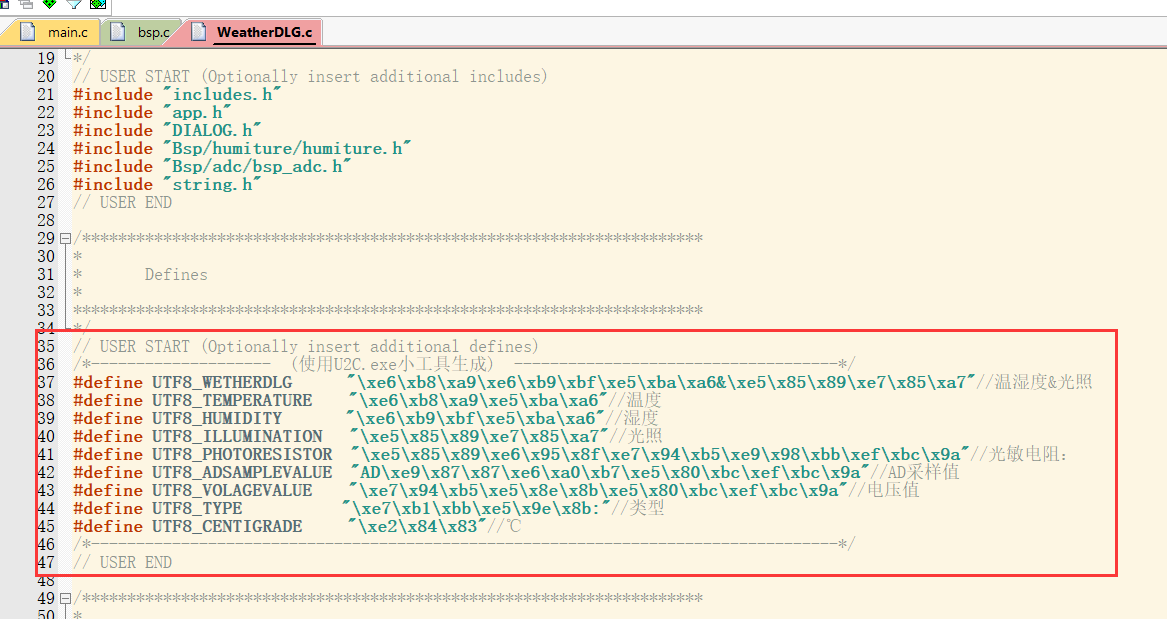Click the file icon on WeatherDLG.c tab
1167x619 pixels.
(x=197, y=32)
